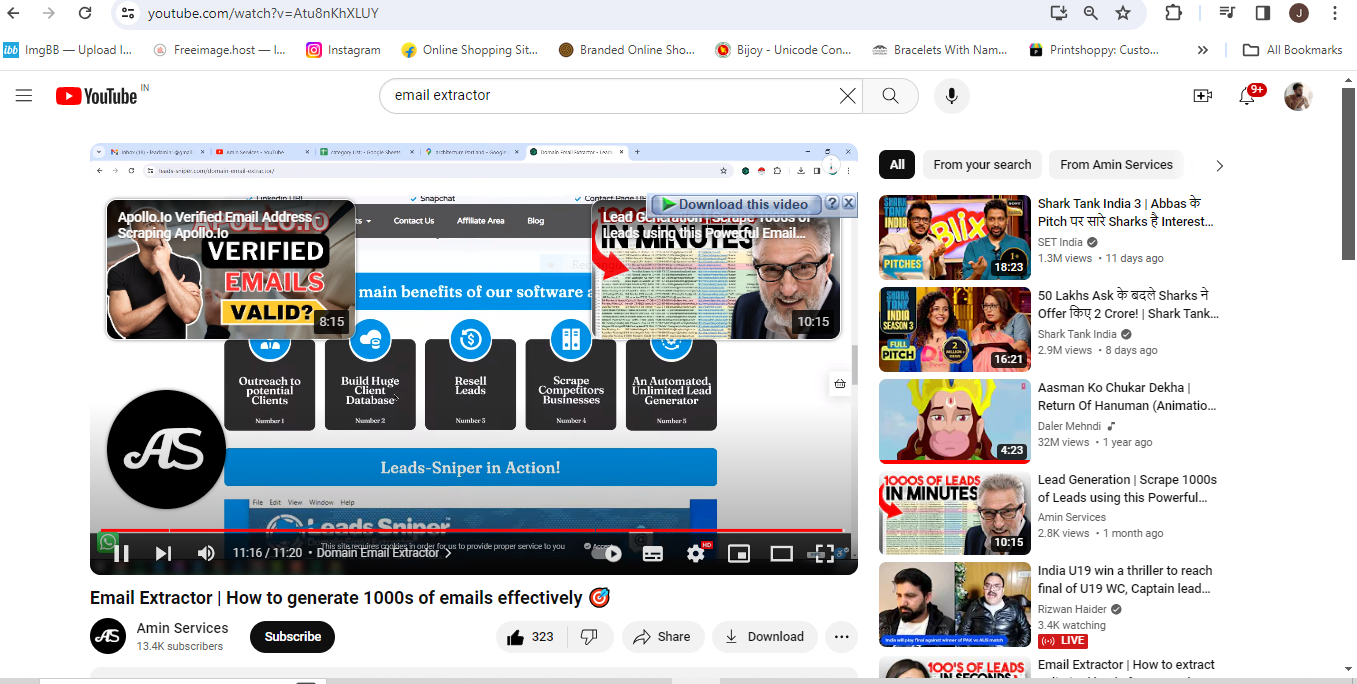Open the Create video icon
Image resolution: width=1357 pixels, height=684 pixels.
point(1203,96)
